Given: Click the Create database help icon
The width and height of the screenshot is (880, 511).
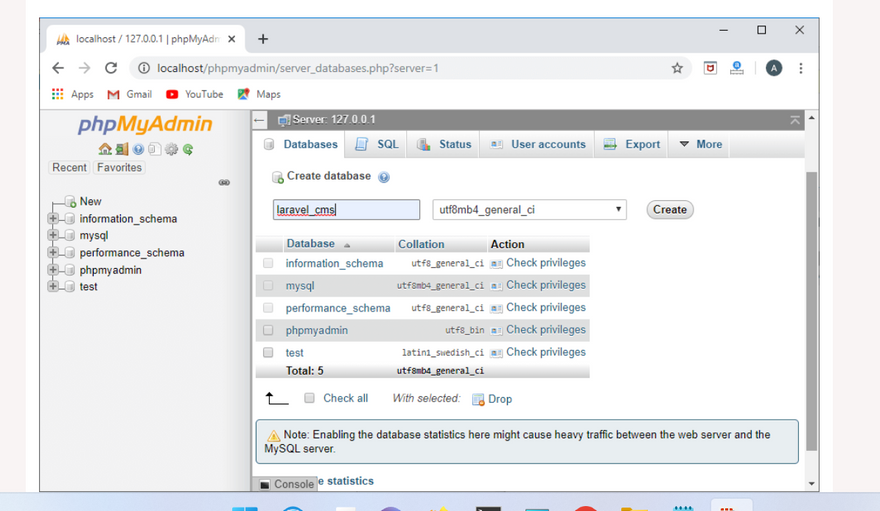Looking at the screenshot, I should [384, 177].
